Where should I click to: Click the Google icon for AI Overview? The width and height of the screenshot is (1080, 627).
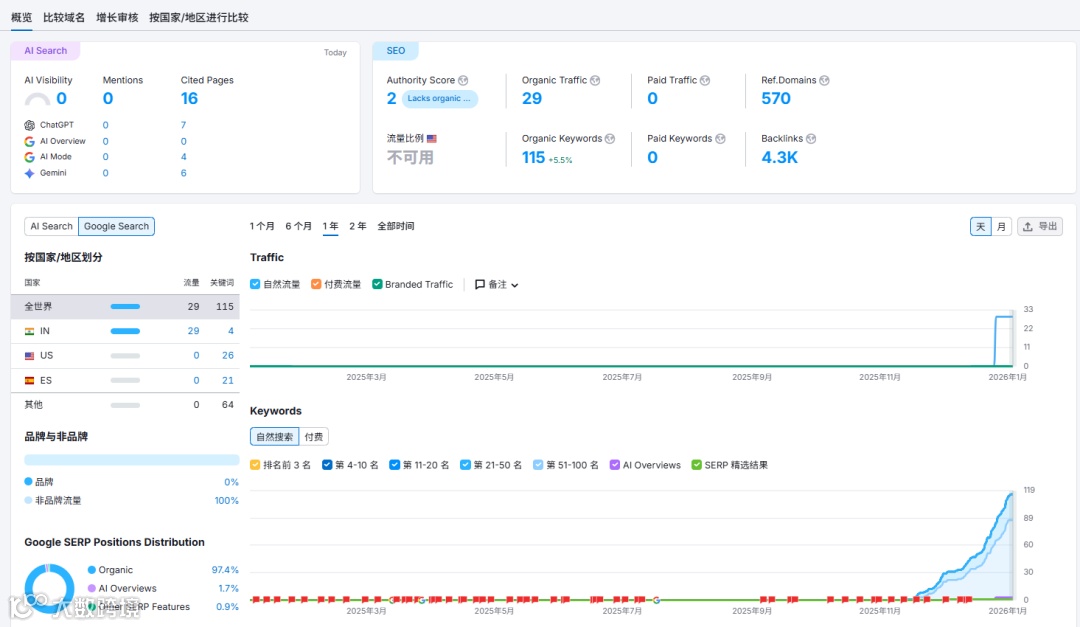tap(30, 141)
